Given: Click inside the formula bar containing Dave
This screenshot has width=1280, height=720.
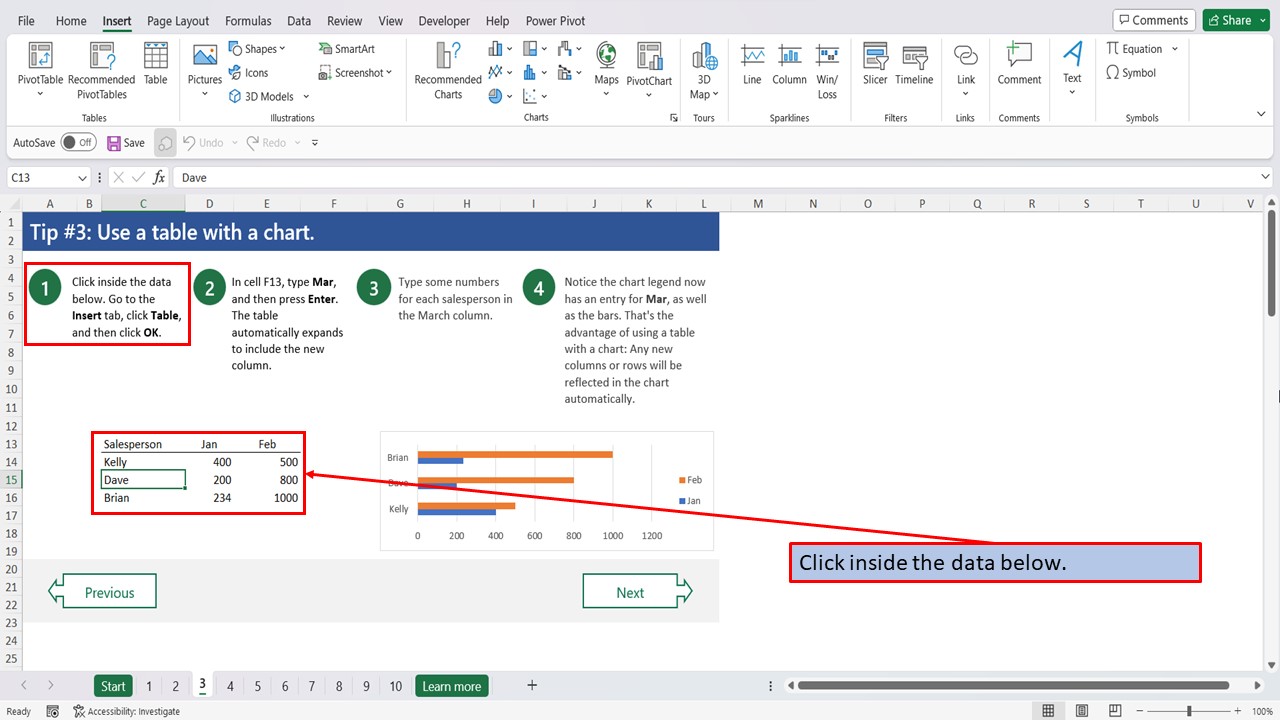Looking at the screenshot, I should coord(700,178).
